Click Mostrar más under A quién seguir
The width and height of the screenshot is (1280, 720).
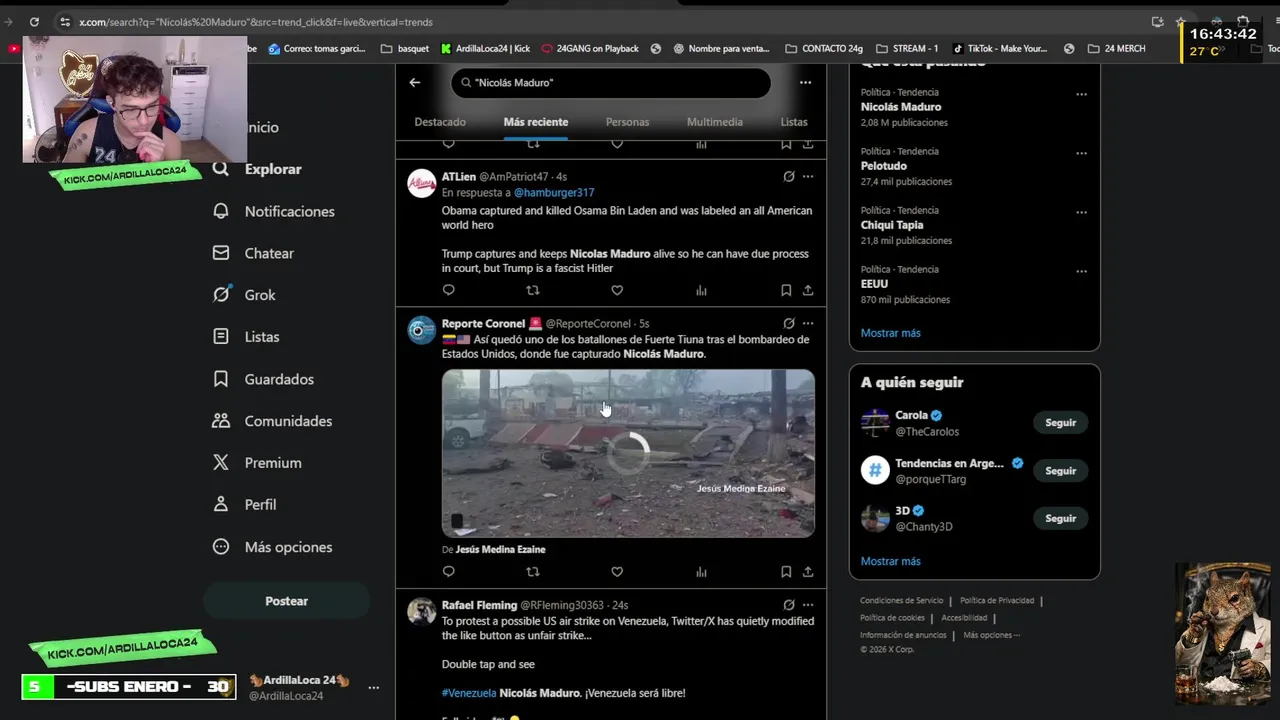tap(890, 561)
